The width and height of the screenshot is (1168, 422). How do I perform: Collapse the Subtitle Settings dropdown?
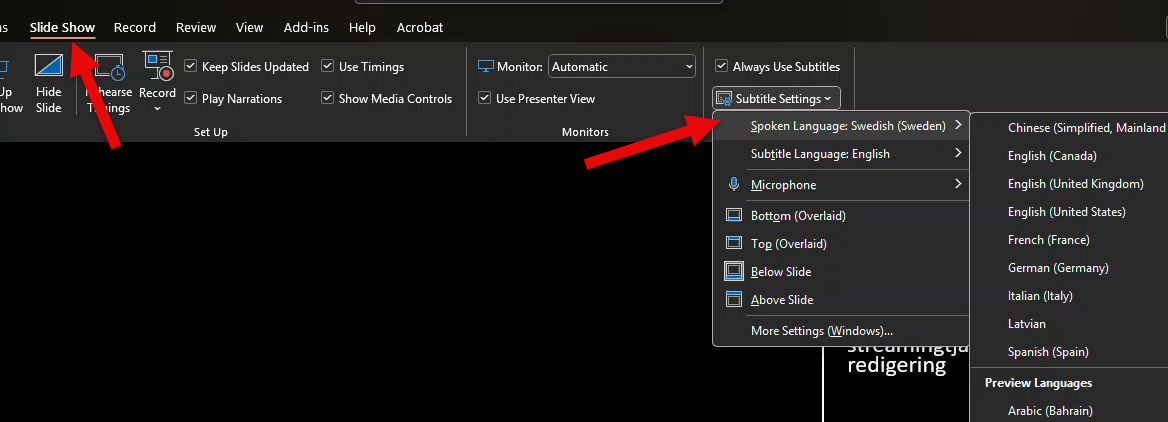[776, 99]
